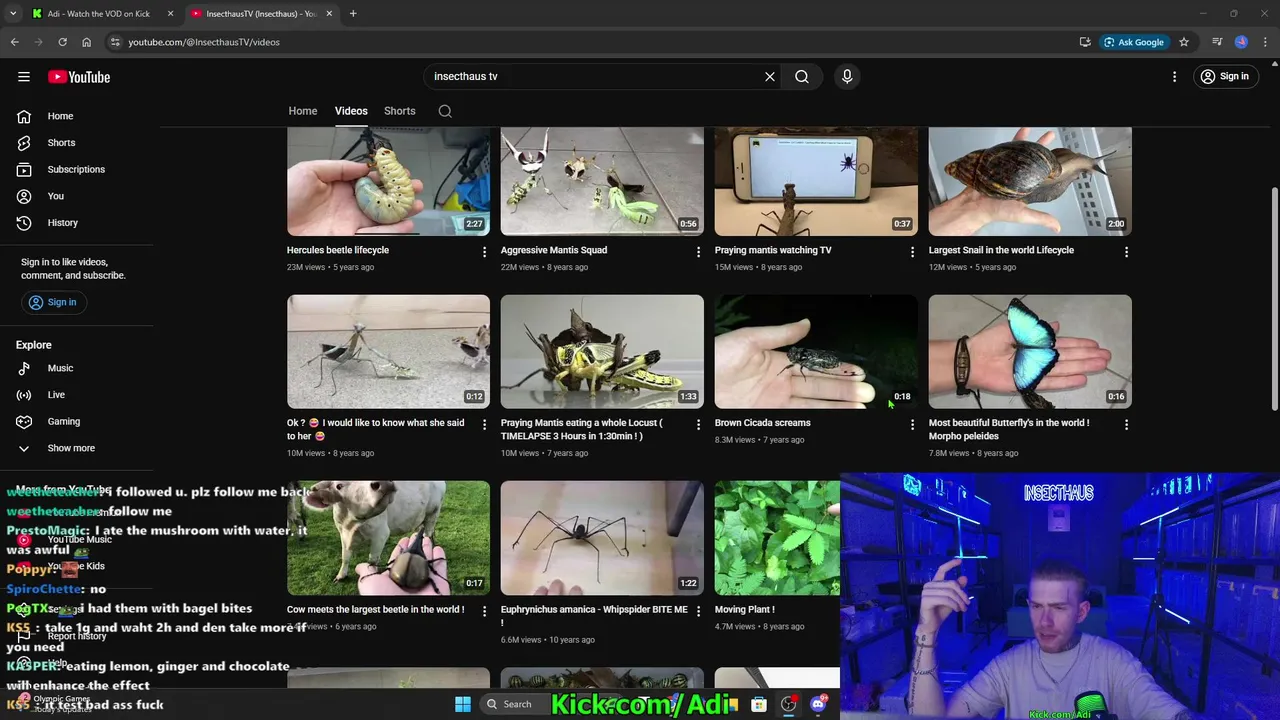
Task: Start voice search with microphone
Action: 847,76
